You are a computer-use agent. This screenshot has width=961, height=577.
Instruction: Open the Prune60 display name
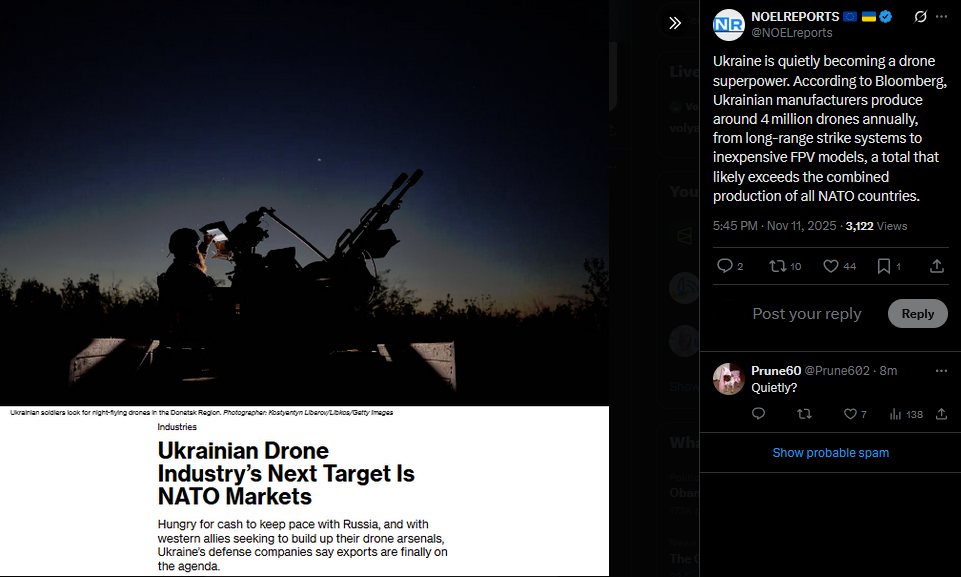(776, 370)
